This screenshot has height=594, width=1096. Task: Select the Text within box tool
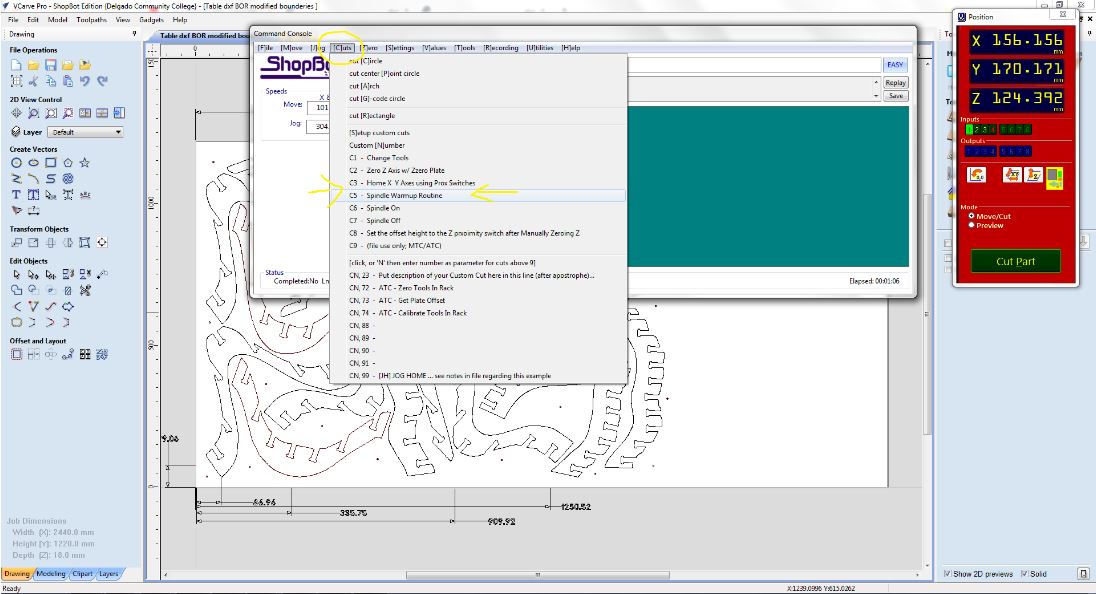[x=33, y=195]
